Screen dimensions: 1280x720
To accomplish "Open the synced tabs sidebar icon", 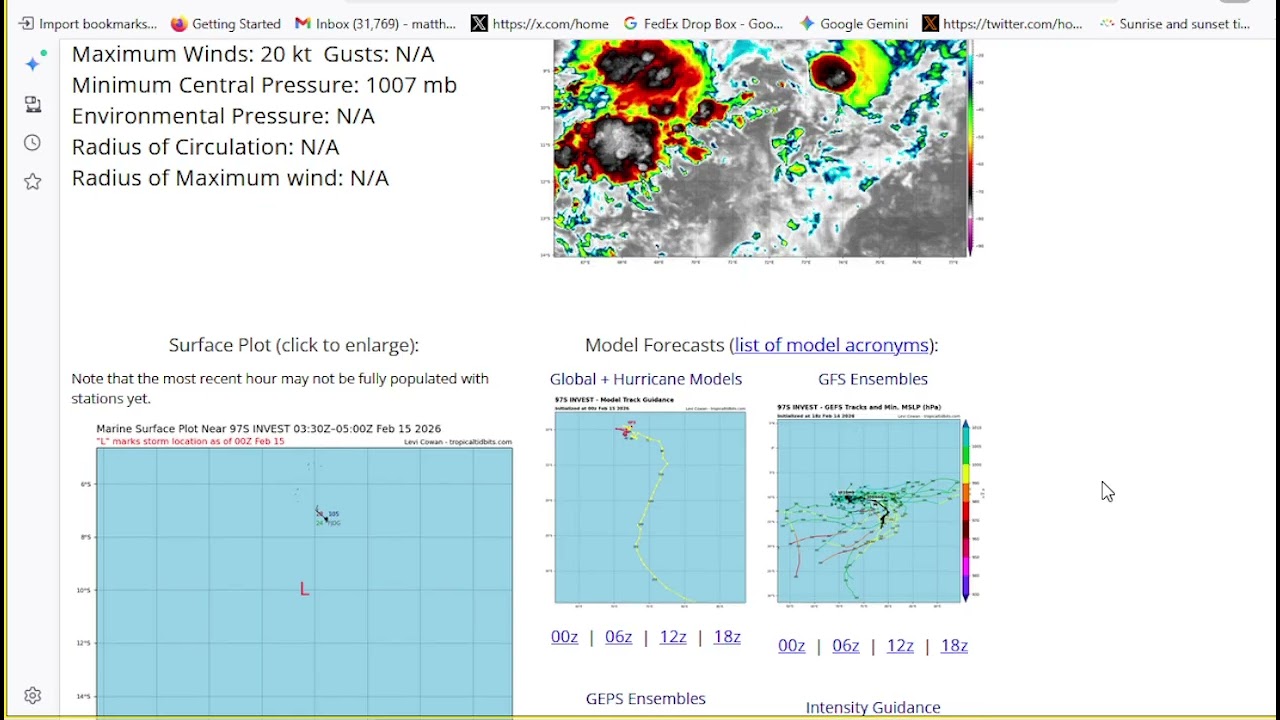I will click(33, 104).
